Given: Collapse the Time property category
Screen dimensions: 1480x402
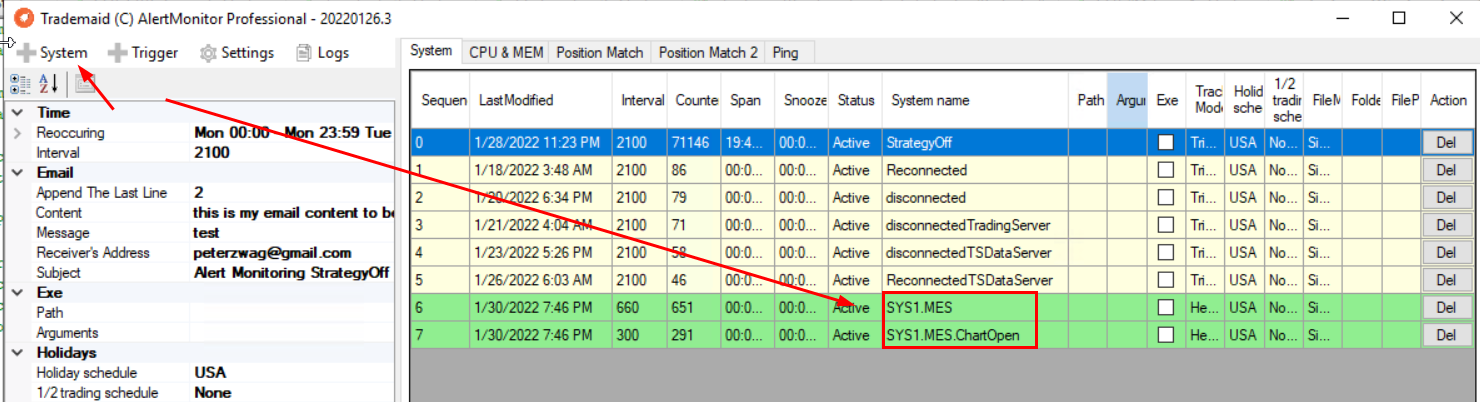Looking at the screenshot, I should click(x=17, y=113).
